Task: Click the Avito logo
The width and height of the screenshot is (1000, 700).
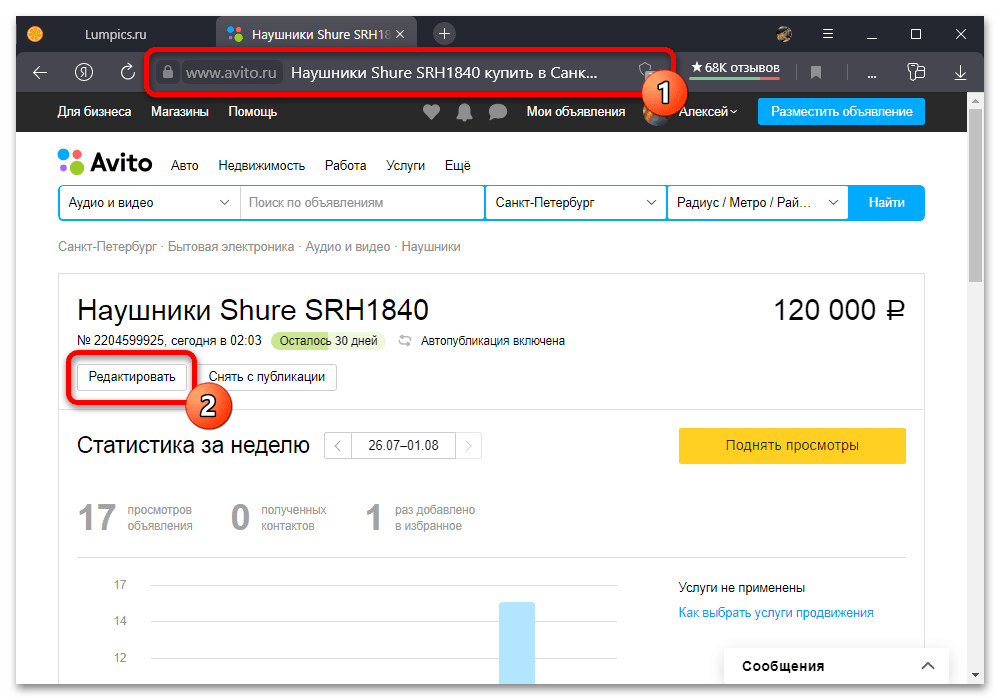Action: click(x=105, y=163)
